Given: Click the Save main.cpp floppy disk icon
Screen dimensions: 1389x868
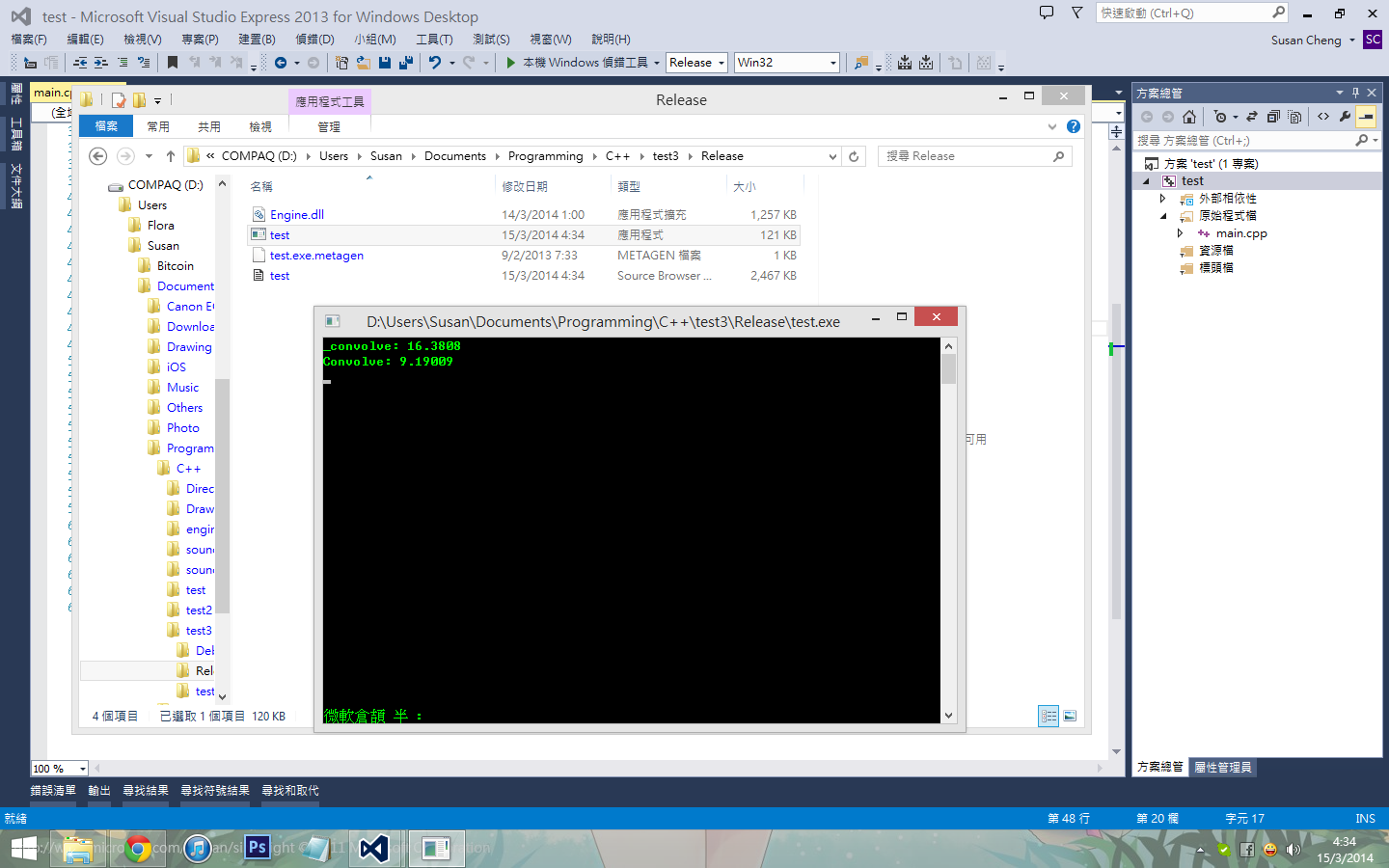Looking at the screenshot, I should tap(385, 63).
